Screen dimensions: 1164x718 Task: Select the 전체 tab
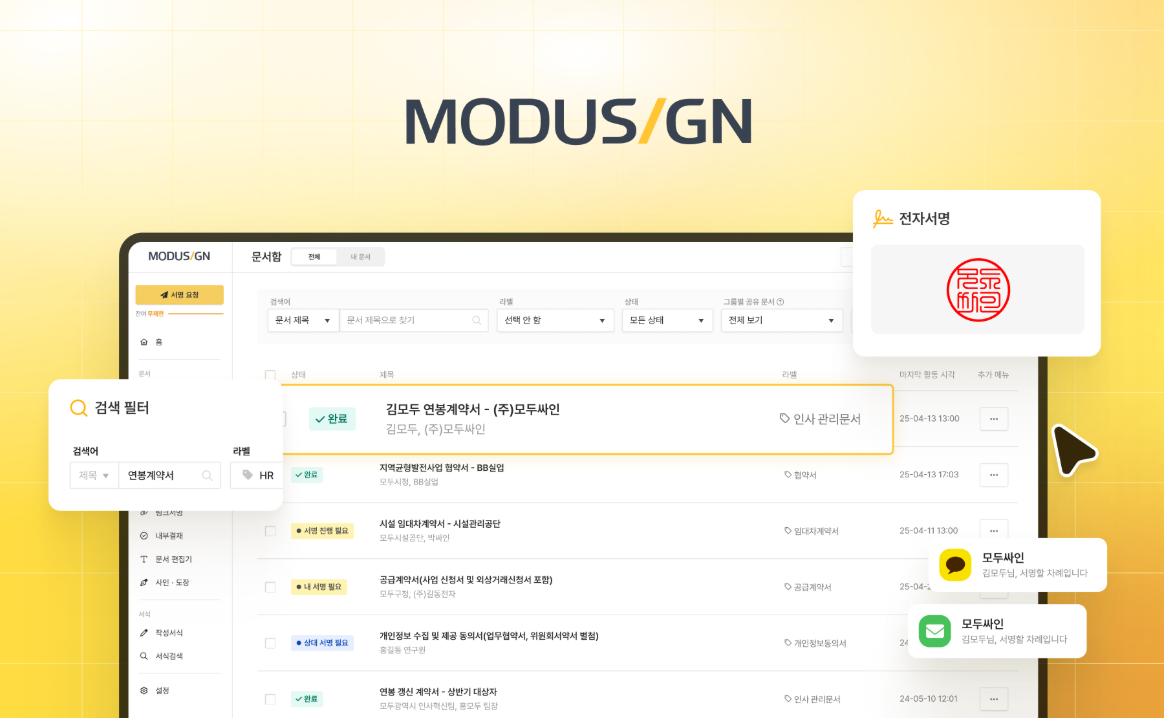314,257
